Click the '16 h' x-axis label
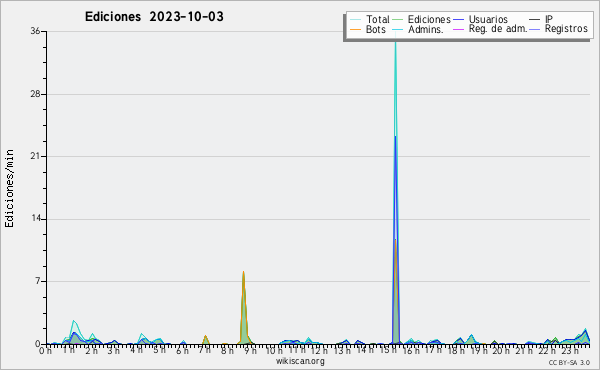Image resolution: width=600 pixels, height=370 pixels. point(411,350)
